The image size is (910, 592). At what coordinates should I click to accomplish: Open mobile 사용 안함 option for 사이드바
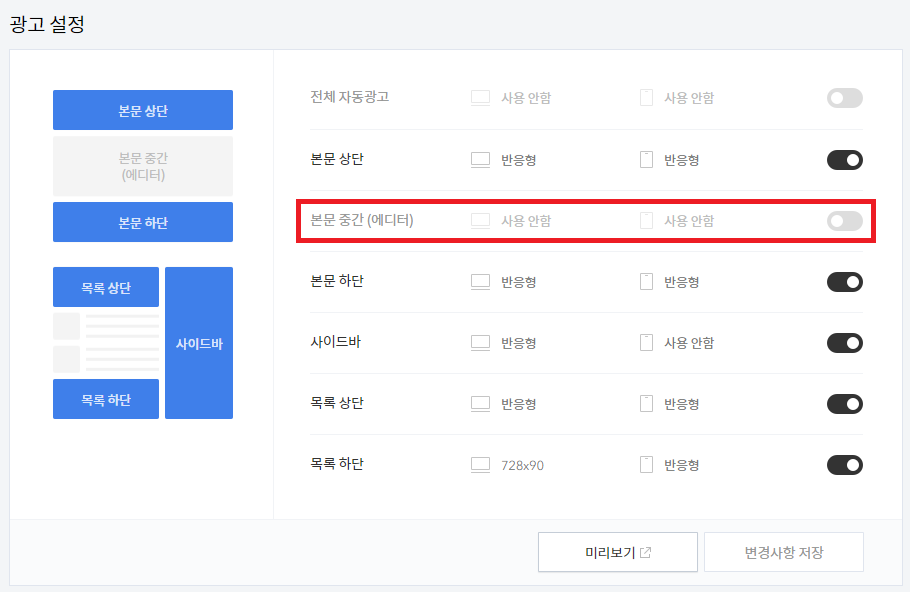[x=689, y=343]
